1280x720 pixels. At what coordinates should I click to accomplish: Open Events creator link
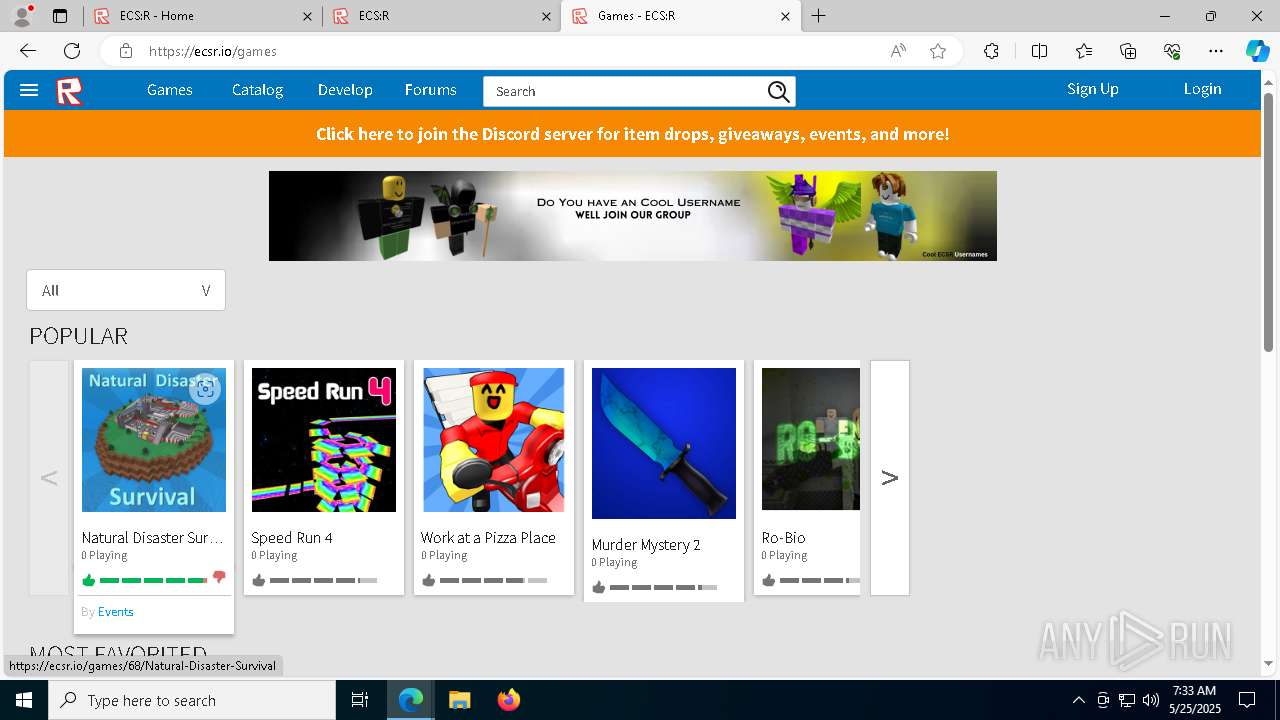click(116, 612)
